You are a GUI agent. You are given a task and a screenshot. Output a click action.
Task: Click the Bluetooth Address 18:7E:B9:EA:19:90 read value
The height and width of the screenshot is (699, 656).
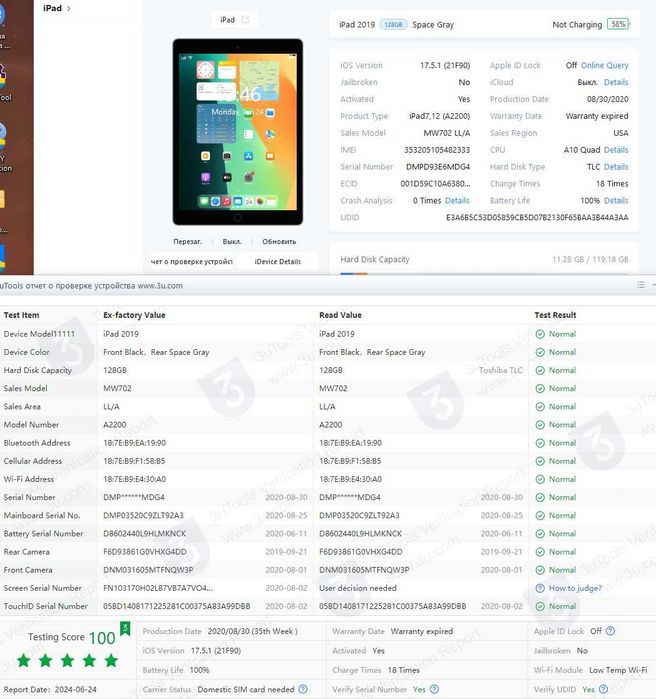[350, 443]
